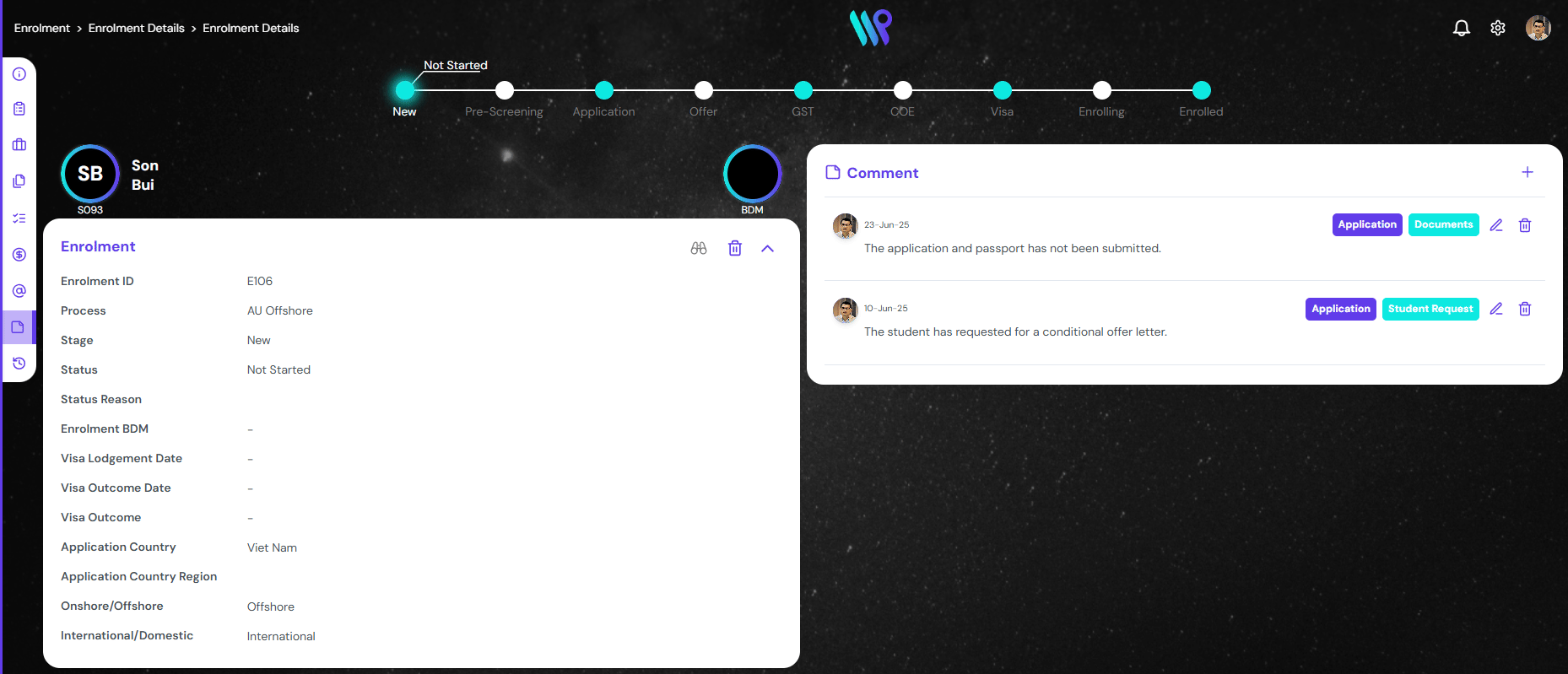Open the user profile avatar menu

[1538, 28]
